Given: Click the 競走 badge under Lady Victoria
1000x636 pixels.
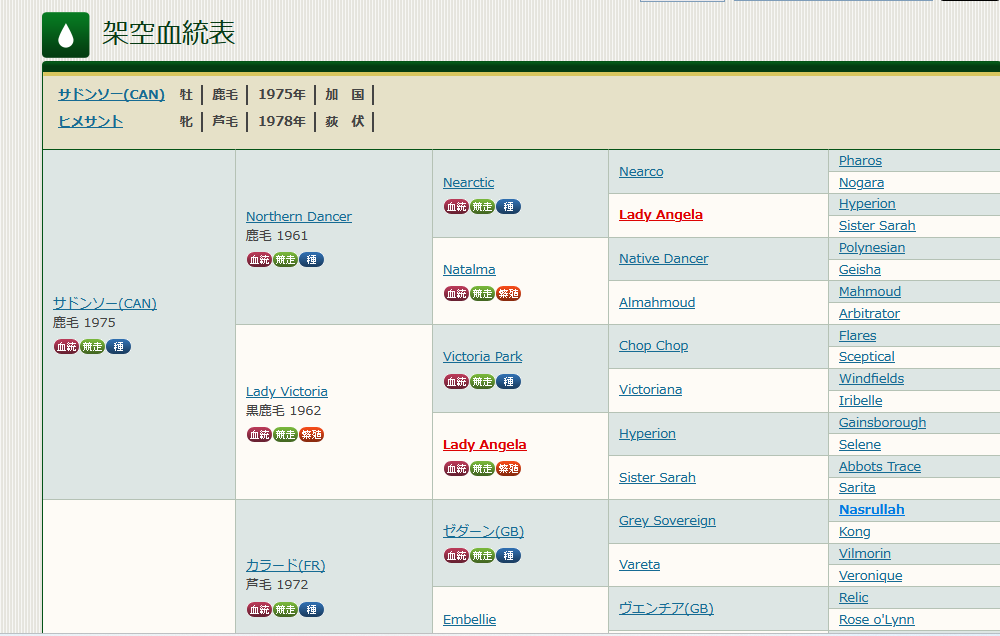Looking at the screenshot, I should (285, 435).
